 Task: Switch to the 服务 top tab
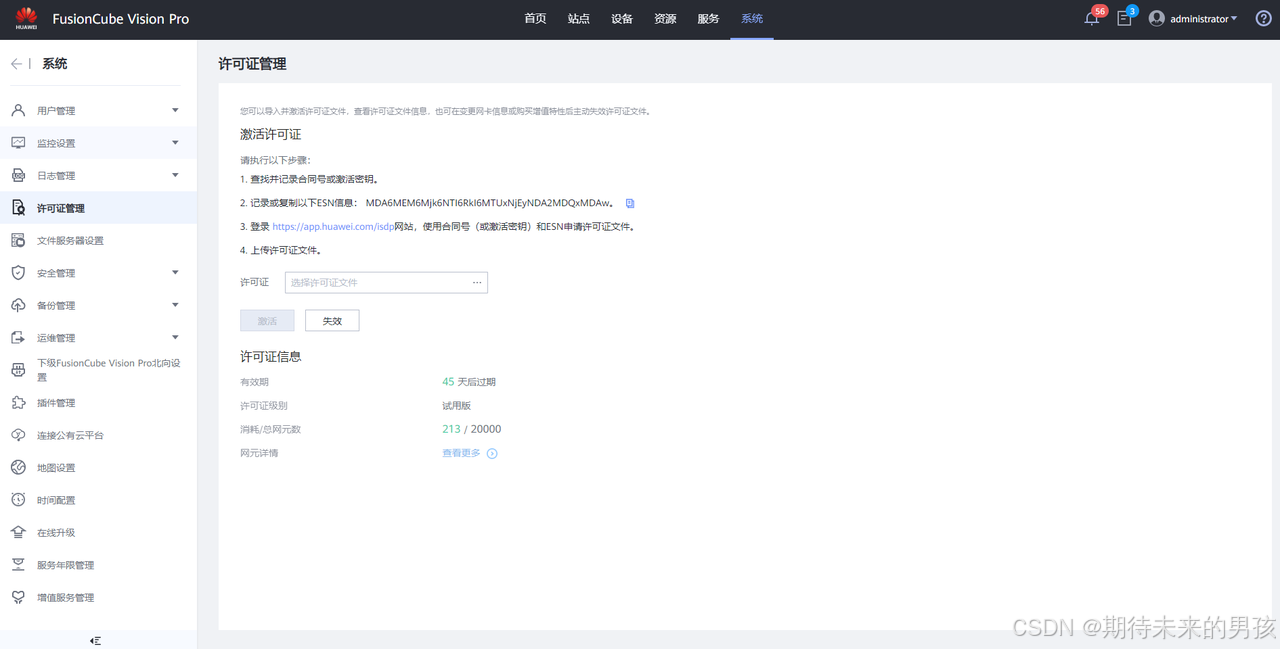708,19
